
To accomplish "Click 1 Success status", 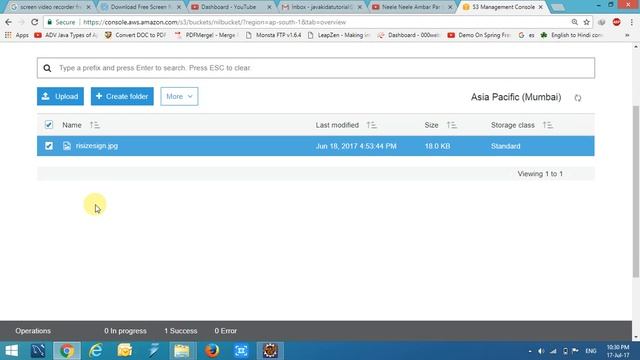I will point(181,331).
